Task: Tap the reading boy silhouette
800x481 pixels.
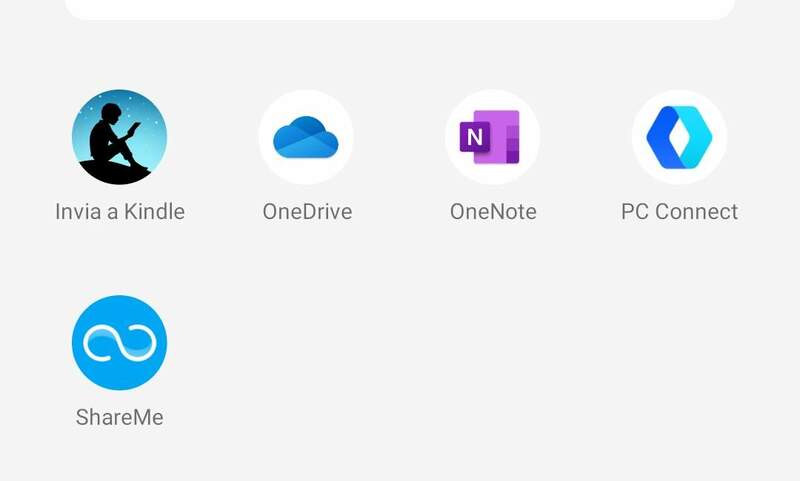Action: pyautogui.click(x=115, y=140)
